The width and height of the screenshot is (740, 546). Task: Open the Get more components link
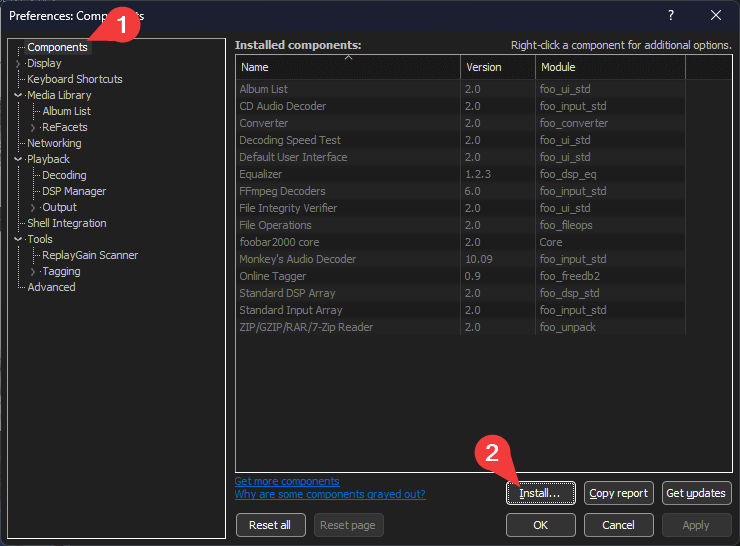click(287, 481)
